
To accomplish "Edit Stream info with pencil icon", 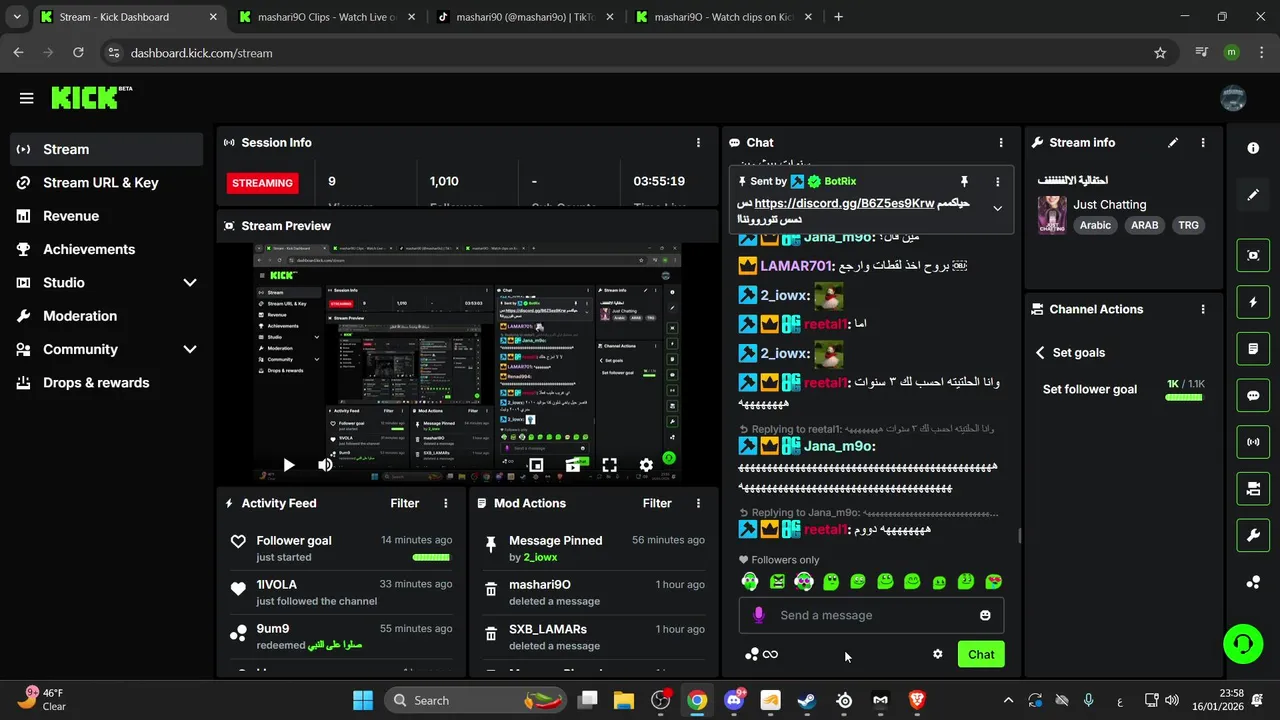I will click(1173, 143).
